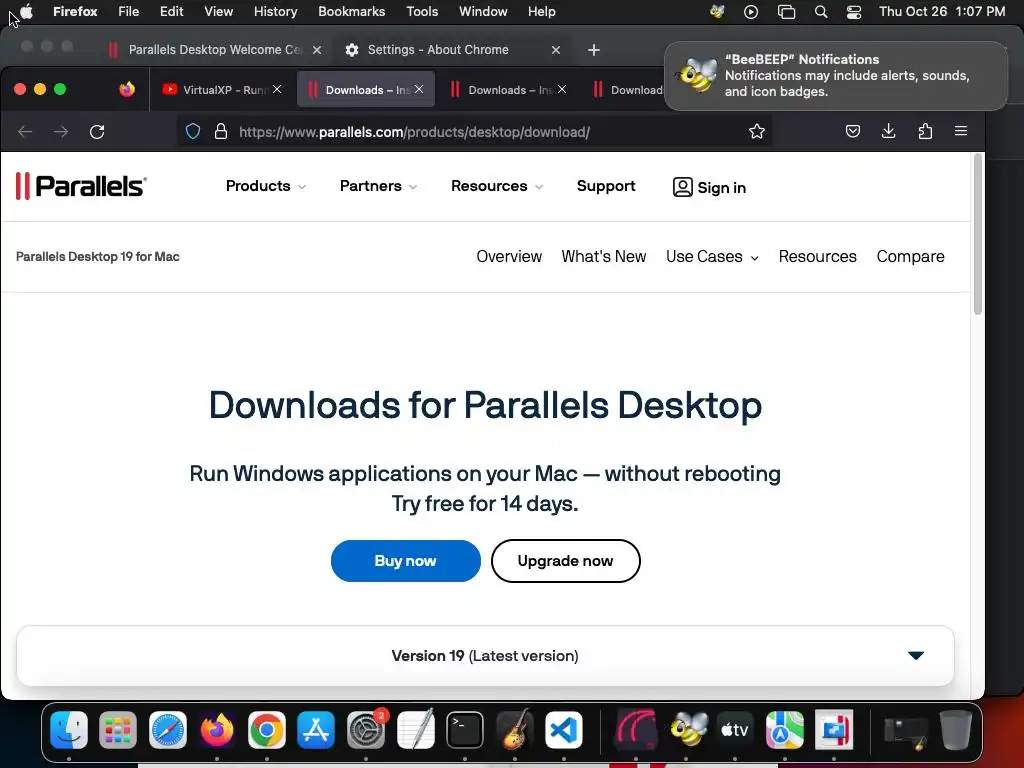Click the BeeBEEP Notifications banner
Image resolution: width=1024 pixels, height=768 pixels.
[x=836, y=76]
